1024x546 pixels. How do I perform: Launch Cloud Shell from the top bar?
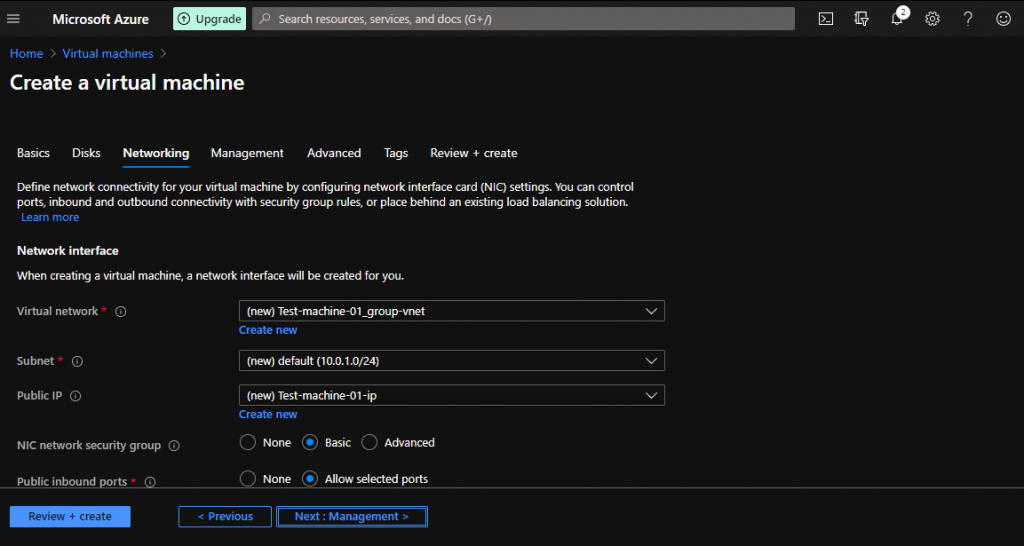click(826, 19)
